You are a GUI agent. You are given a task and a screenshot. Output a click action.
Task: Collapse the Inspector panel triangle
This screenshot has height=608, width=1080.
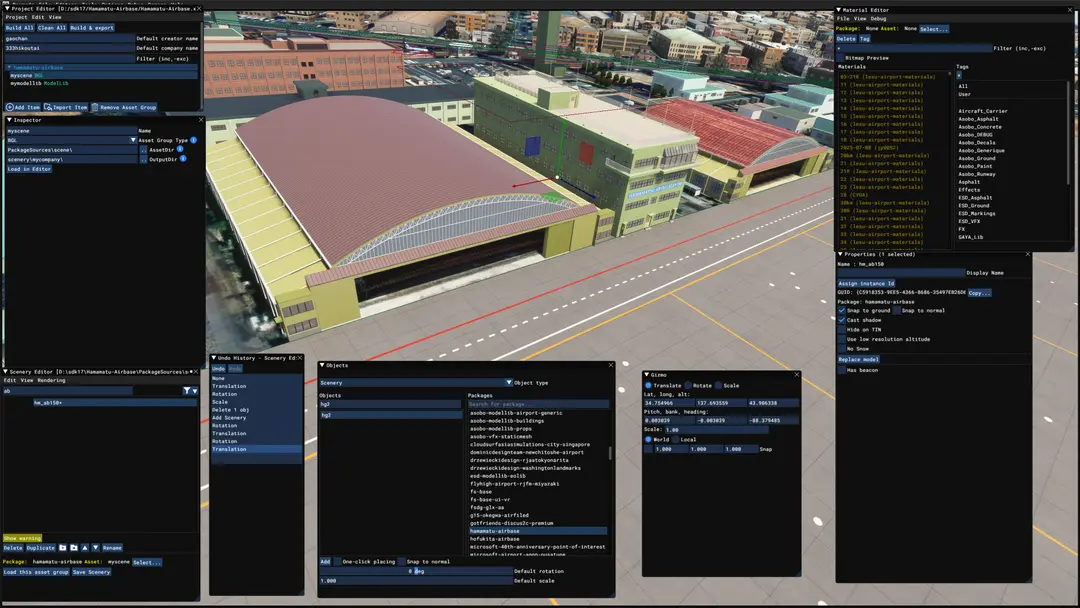pyautogui.click(x=9, y=120)
